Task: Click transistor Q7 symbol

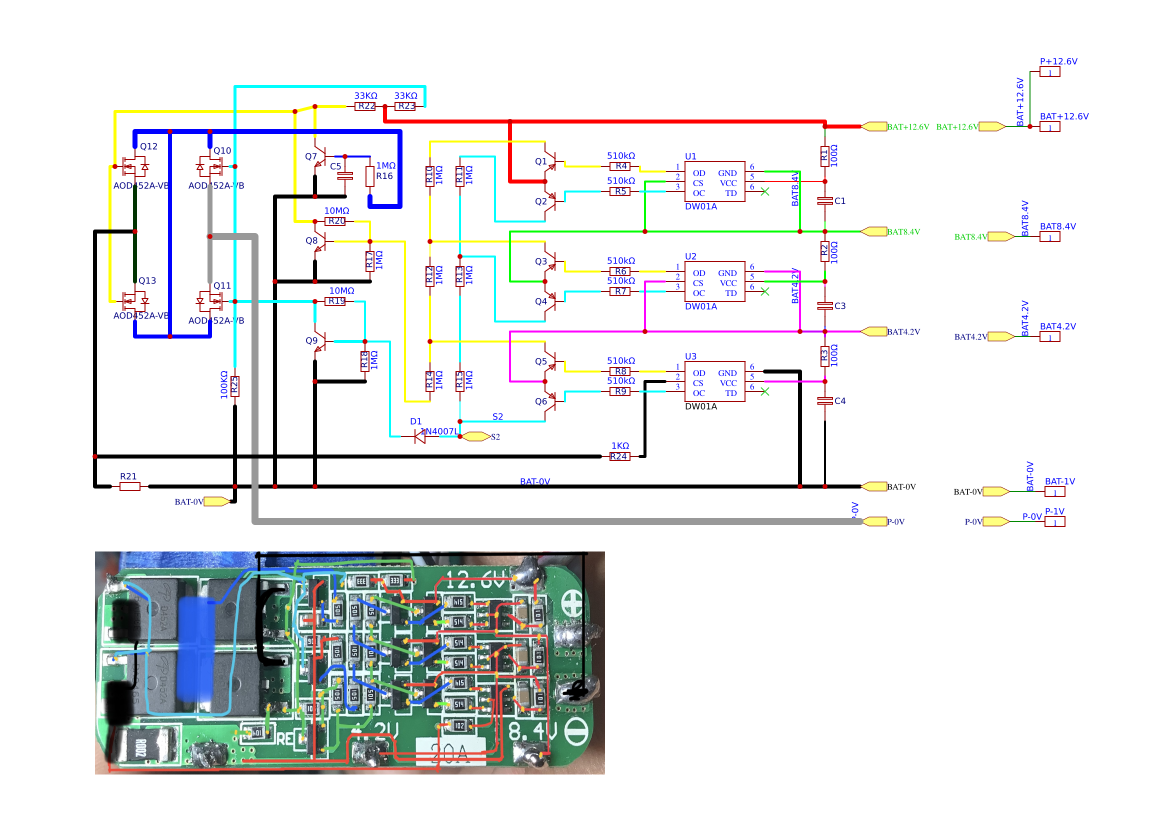Action: click(x=319, y=158)
